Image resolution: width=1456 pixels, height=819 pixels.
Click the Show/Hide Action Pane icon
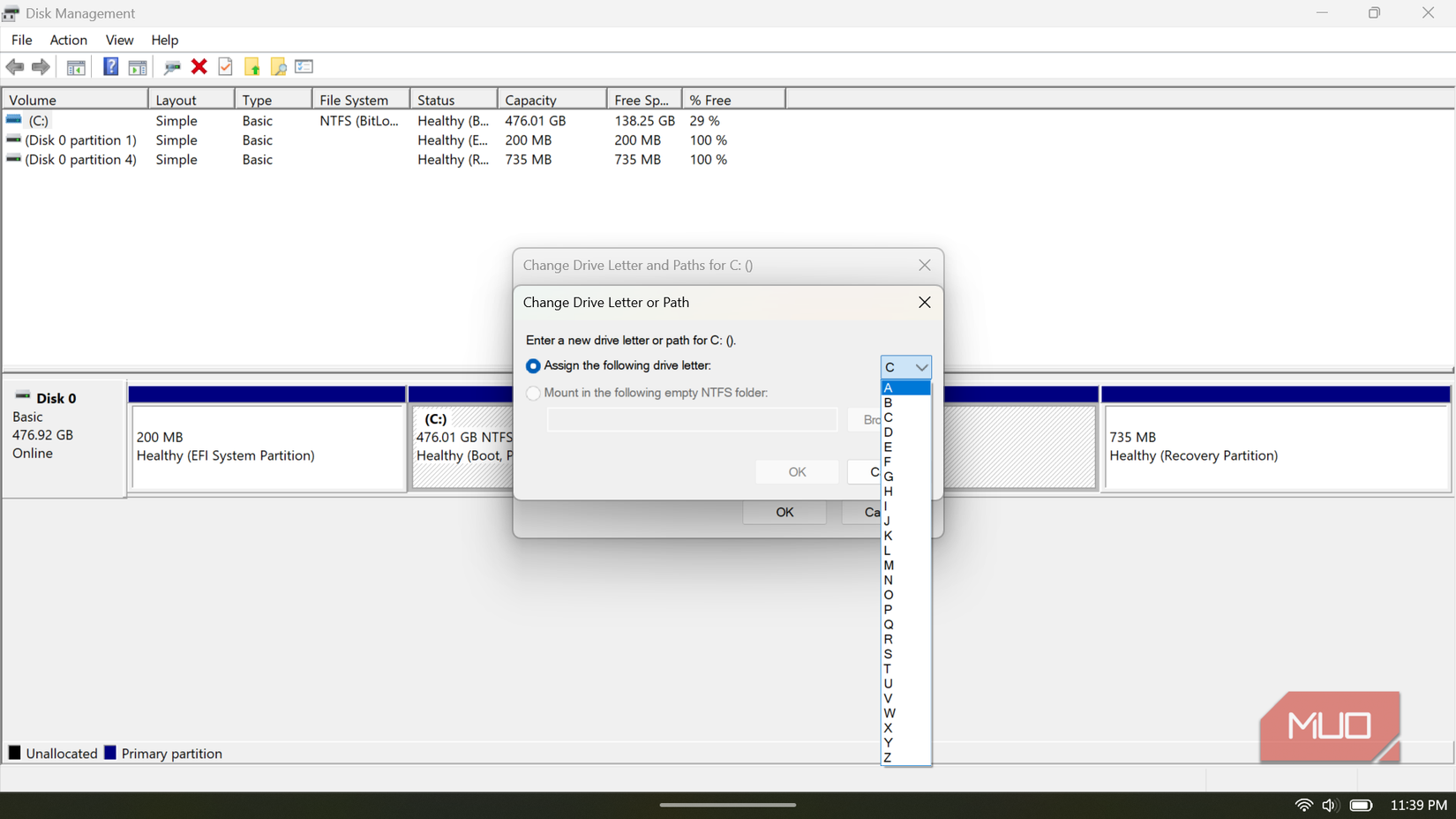point(138,66)
